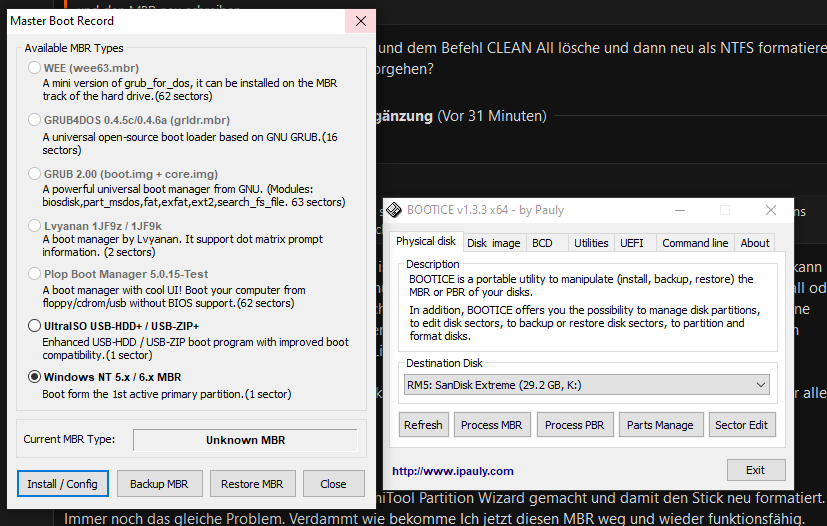827x526 pixels.
Task: Click the Close button in Master Boot Record
Action: tap(333, 484)
